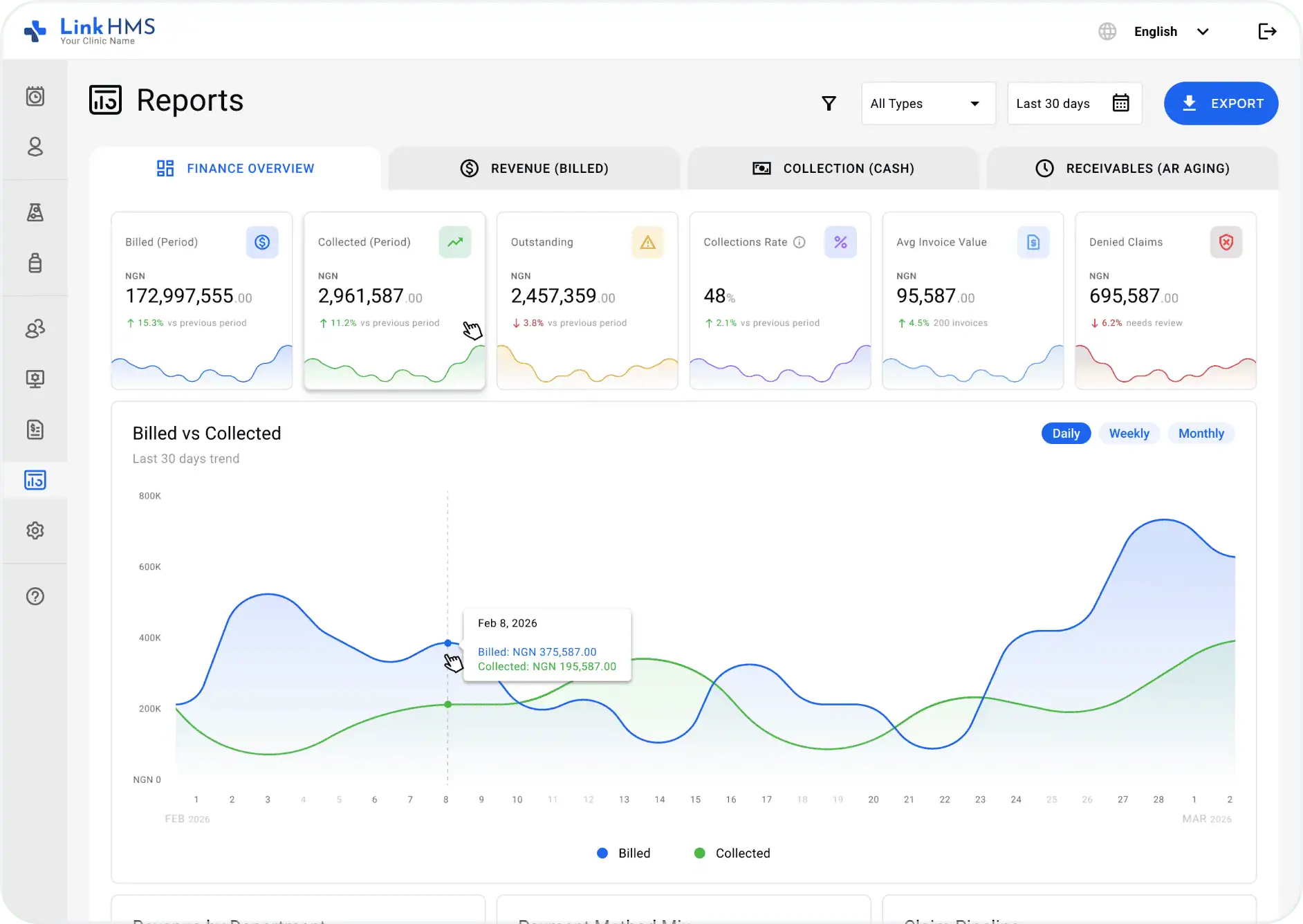Open the Receivables (AR Aging) tab
Screen dimensions: 1303x924
coord(1131,169)
